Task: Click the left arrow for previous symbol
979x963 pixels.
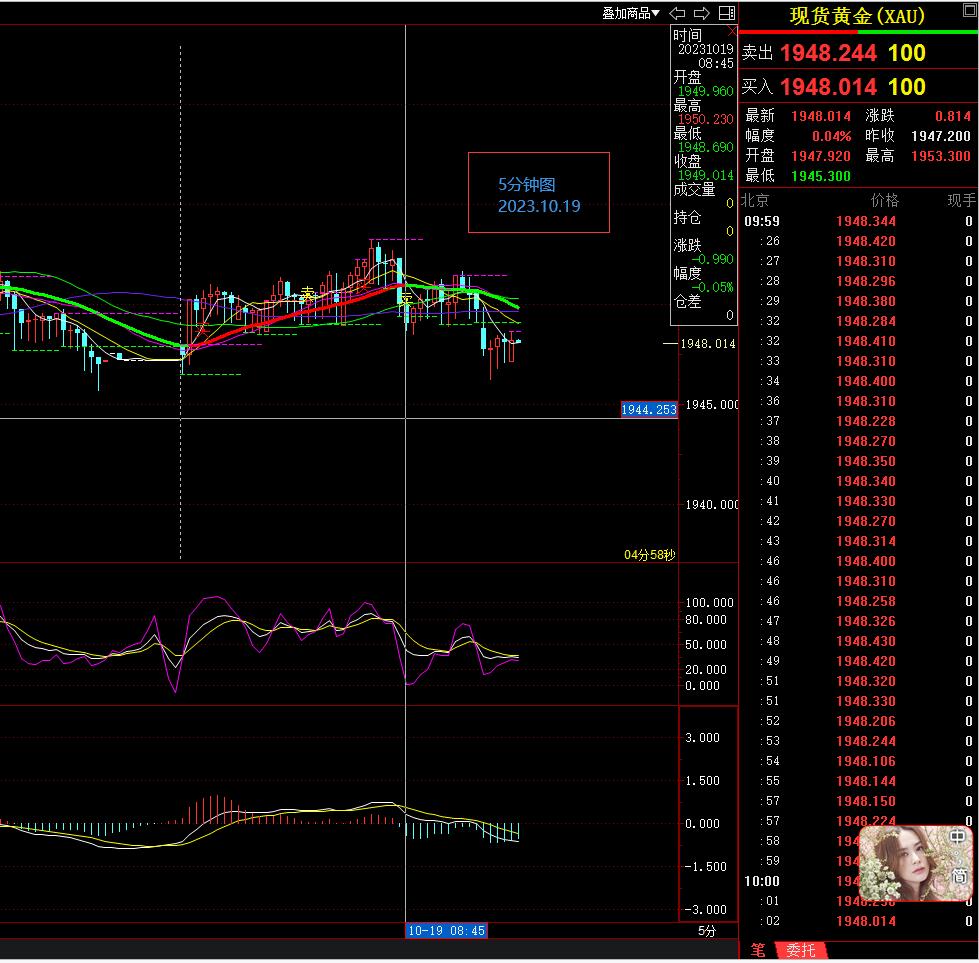Action: [x=677, y=13]
